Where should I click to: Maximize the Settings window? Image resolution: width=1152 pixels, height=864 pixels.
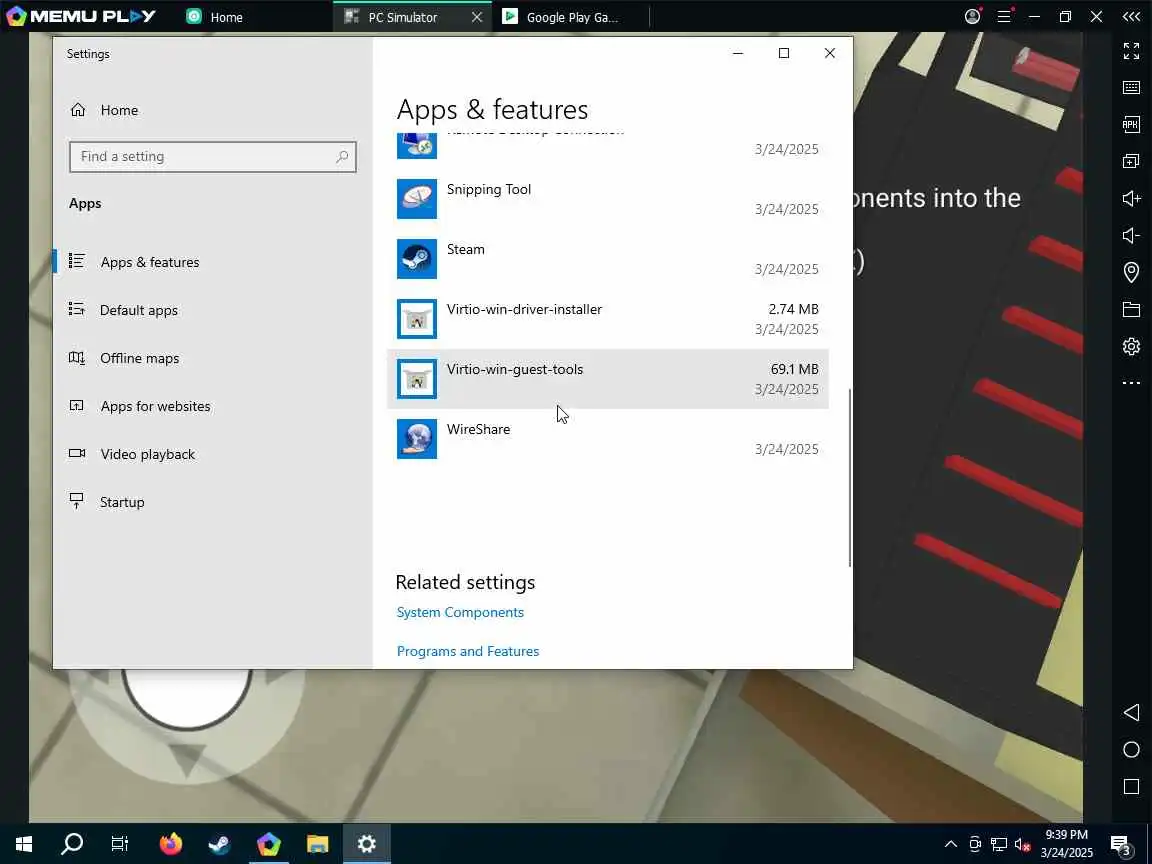784,53
